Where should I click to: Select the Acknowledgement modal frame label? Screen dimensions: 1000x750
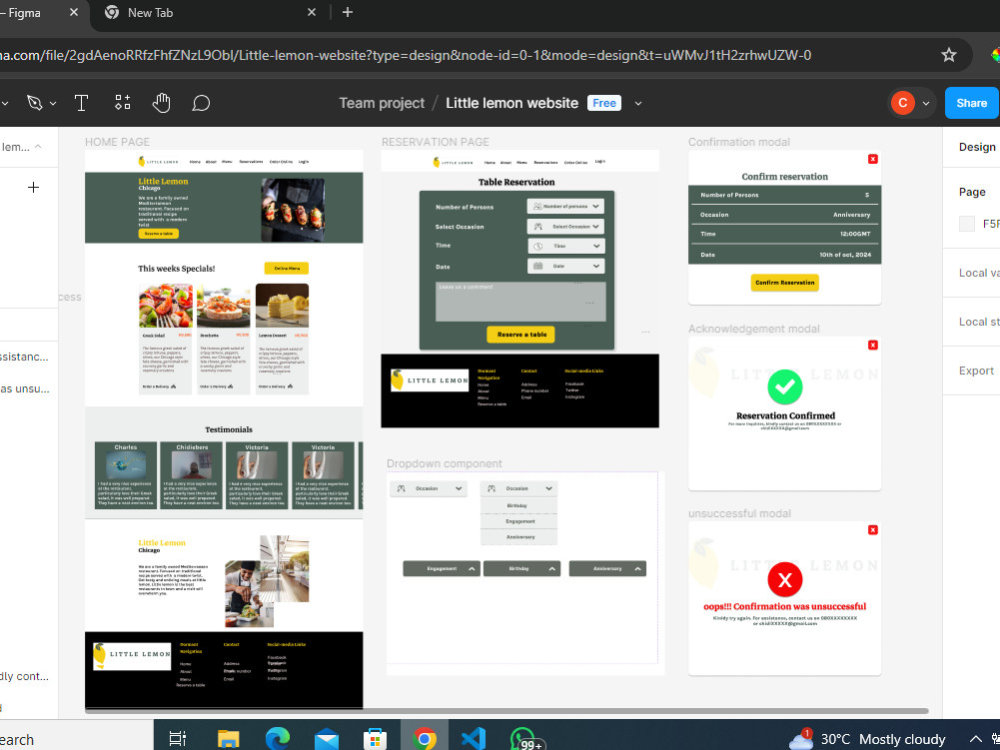click(754, 328)
